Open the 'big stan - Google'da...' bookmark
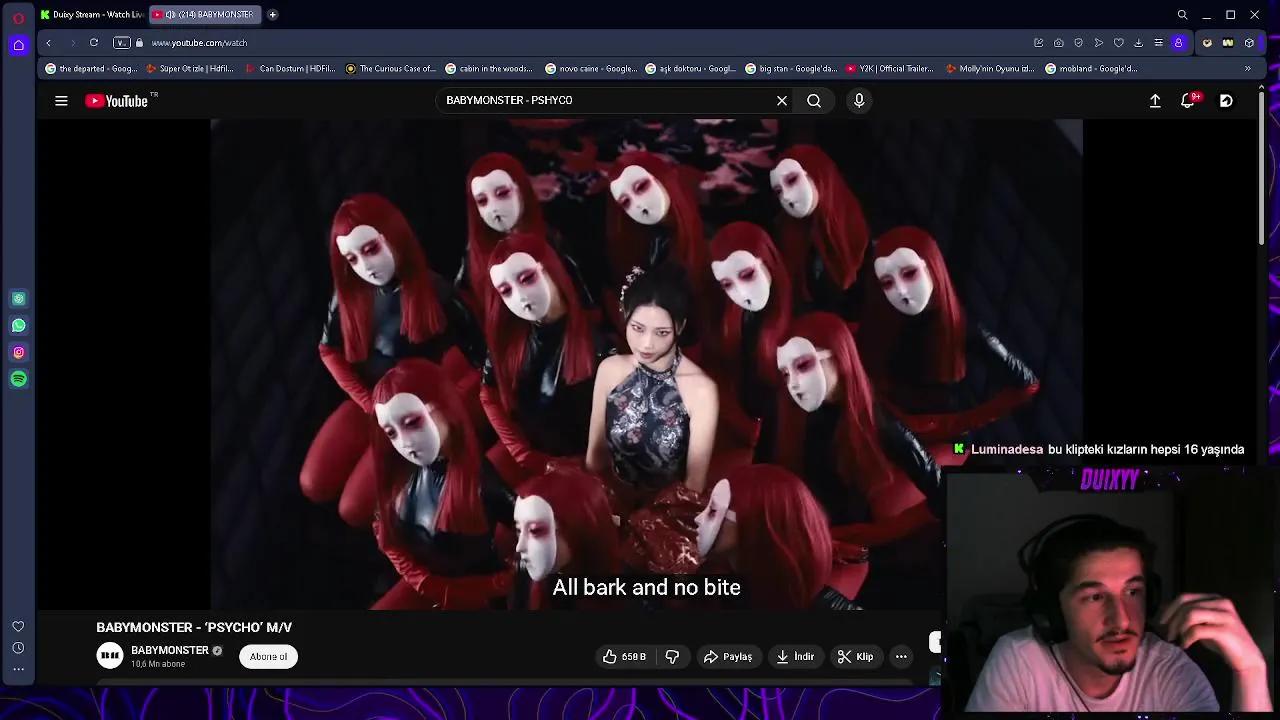Viewport: 1280px width, 720px height. coord(791,69)
